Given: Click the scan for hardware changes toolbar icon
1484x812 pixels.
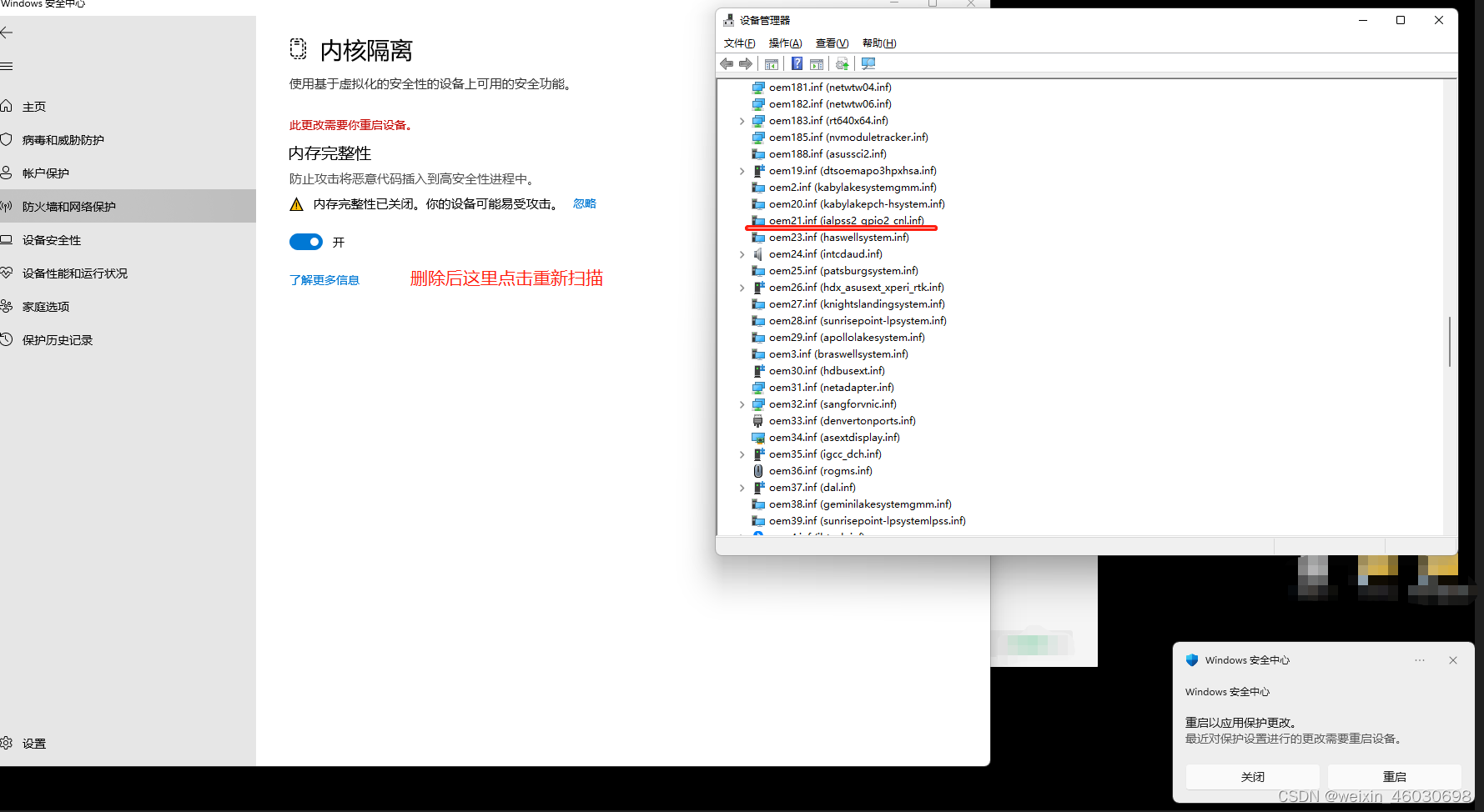Looking at the screenshot, I should coord(868,64).
